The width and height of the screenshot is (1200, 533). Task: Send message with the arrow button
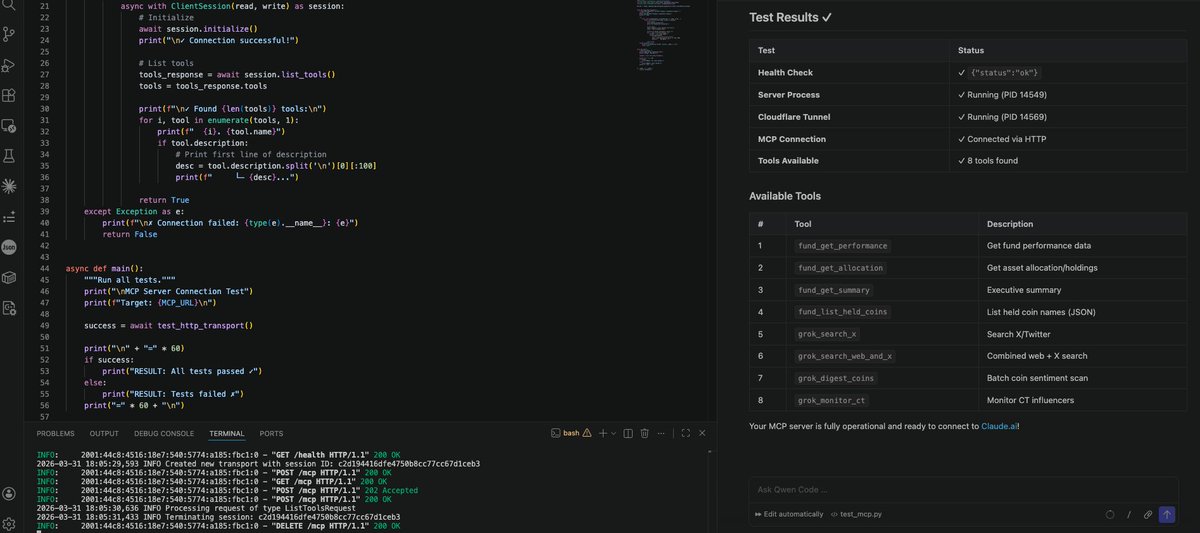[1166, 514]
